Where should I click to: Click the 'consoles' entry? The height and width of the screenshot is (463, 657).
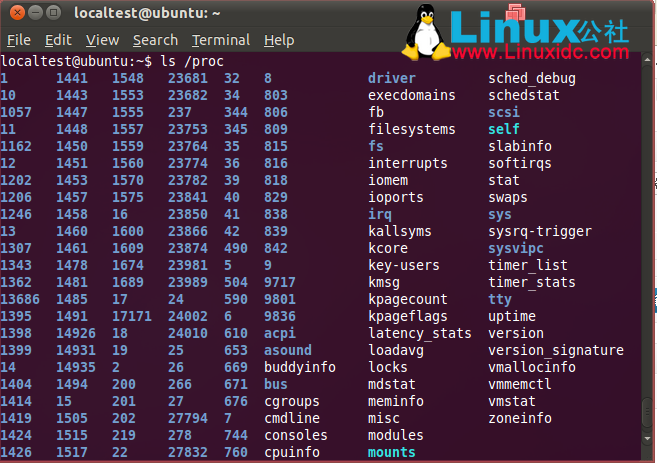click(x=296, y=435)
